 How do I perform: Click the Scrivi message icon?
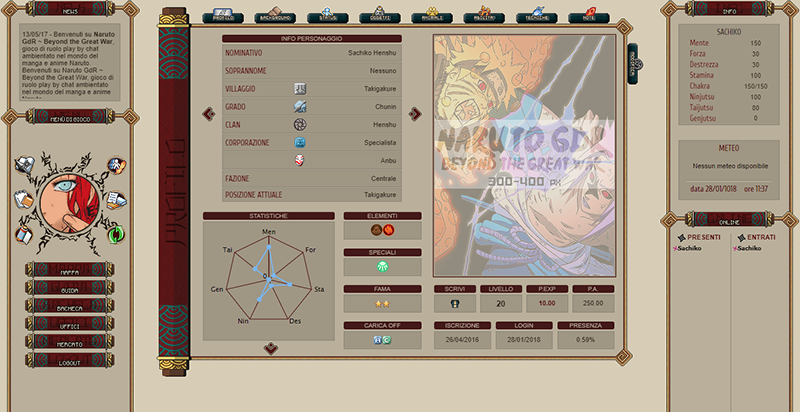(455, 304)
